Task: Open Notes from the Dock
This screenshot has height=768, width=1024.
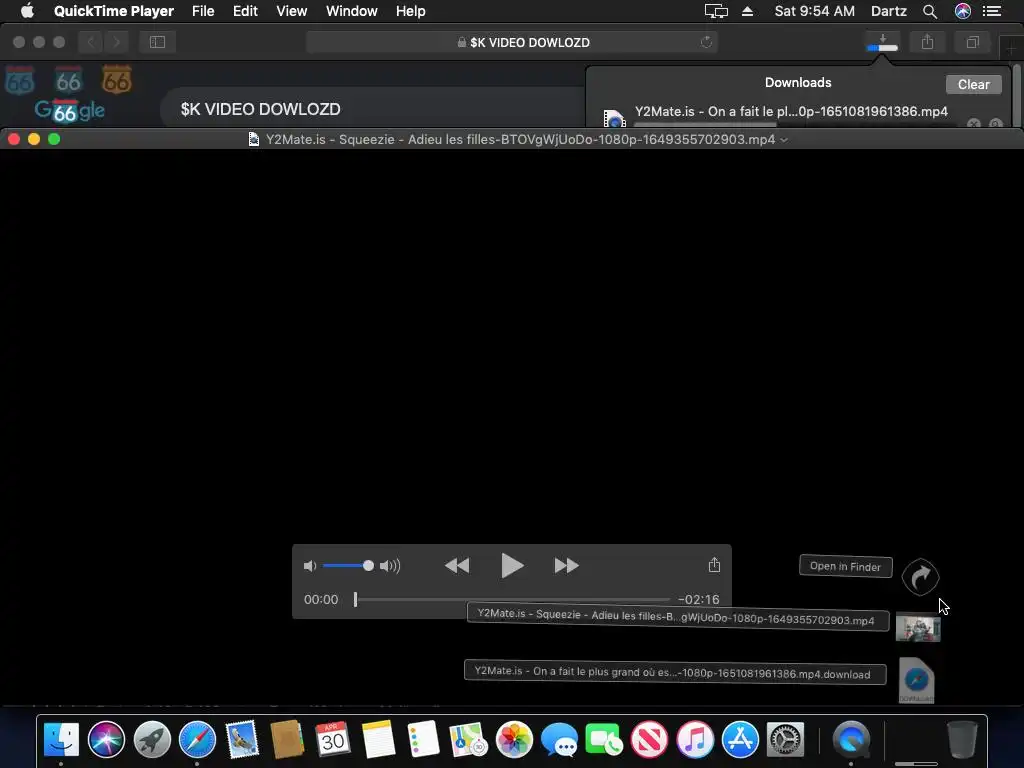Action: [378, 739]
